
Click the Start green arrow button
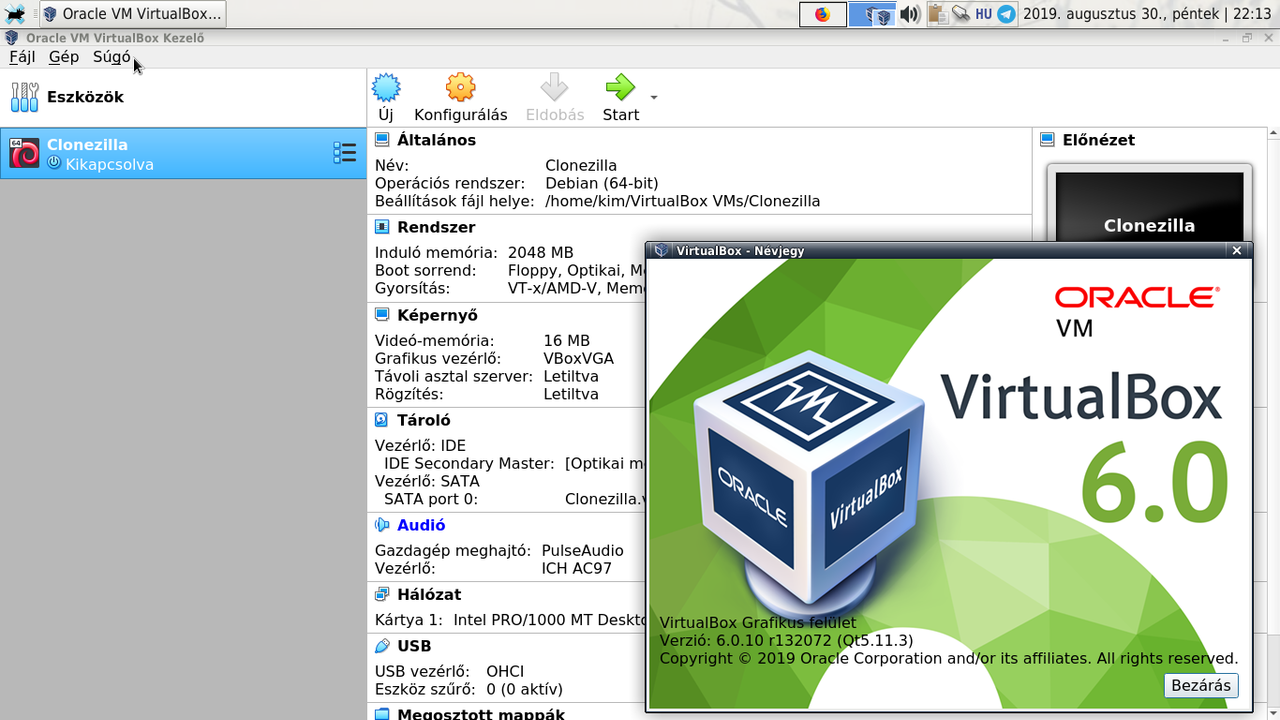pyautogui.click(x=620, y=88)
